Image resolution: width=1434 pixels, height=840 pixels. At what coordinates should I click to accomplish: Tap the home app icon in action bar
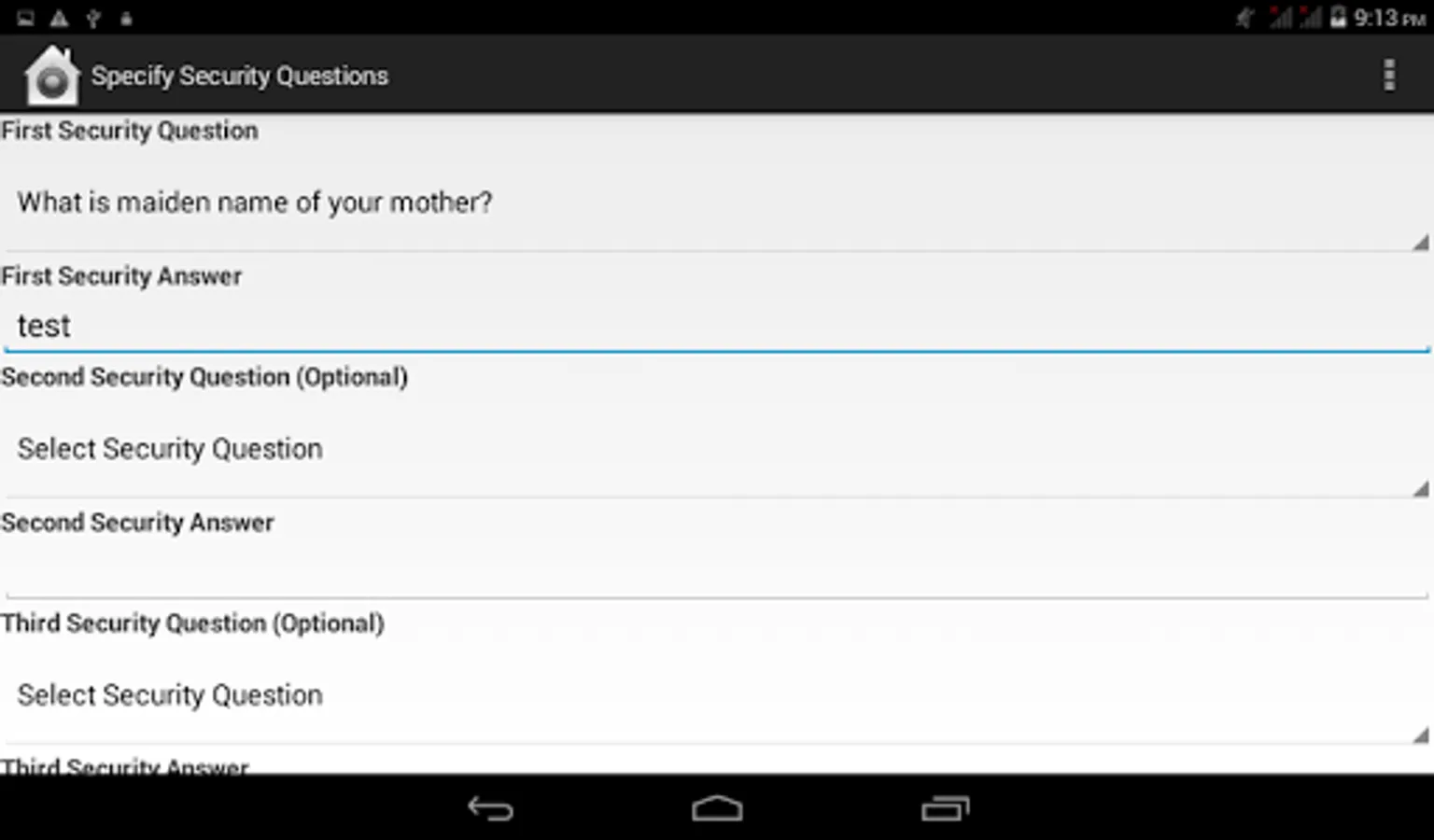[52, 75]
